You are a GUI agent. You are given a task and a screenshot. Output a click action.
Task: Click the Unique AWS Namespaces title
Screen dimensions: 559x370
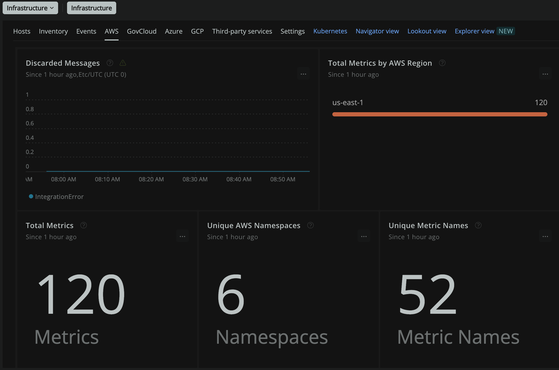coord(254,226)
